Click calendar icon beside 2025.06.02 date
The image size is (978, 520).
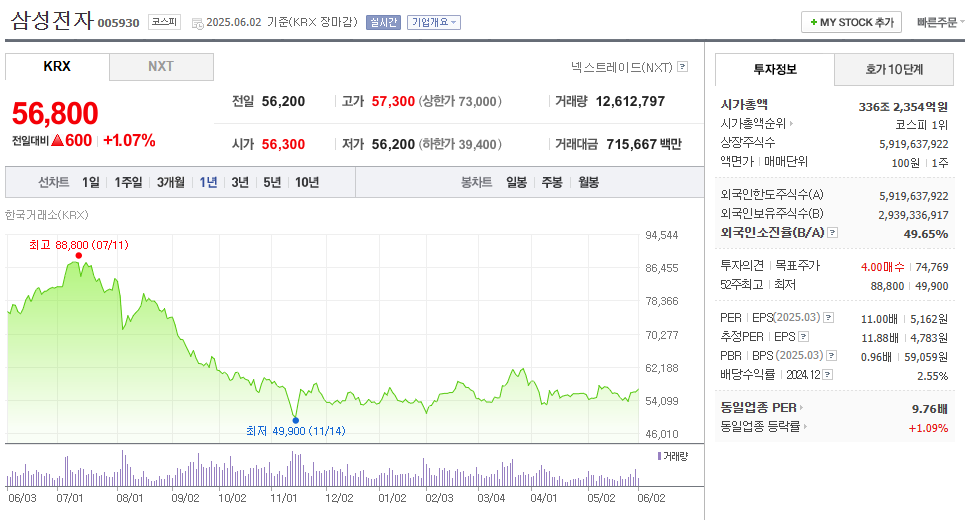coord(198,23)
